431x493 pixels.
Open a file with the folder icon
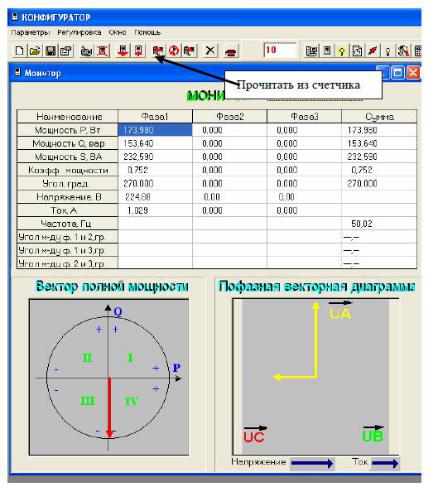35,51
